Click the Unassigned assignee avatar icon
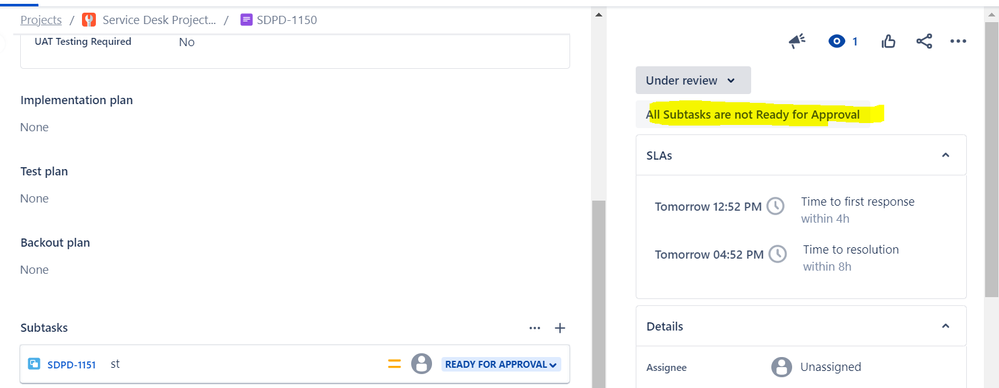Screen dimensions: 999x388 point(781,367)
